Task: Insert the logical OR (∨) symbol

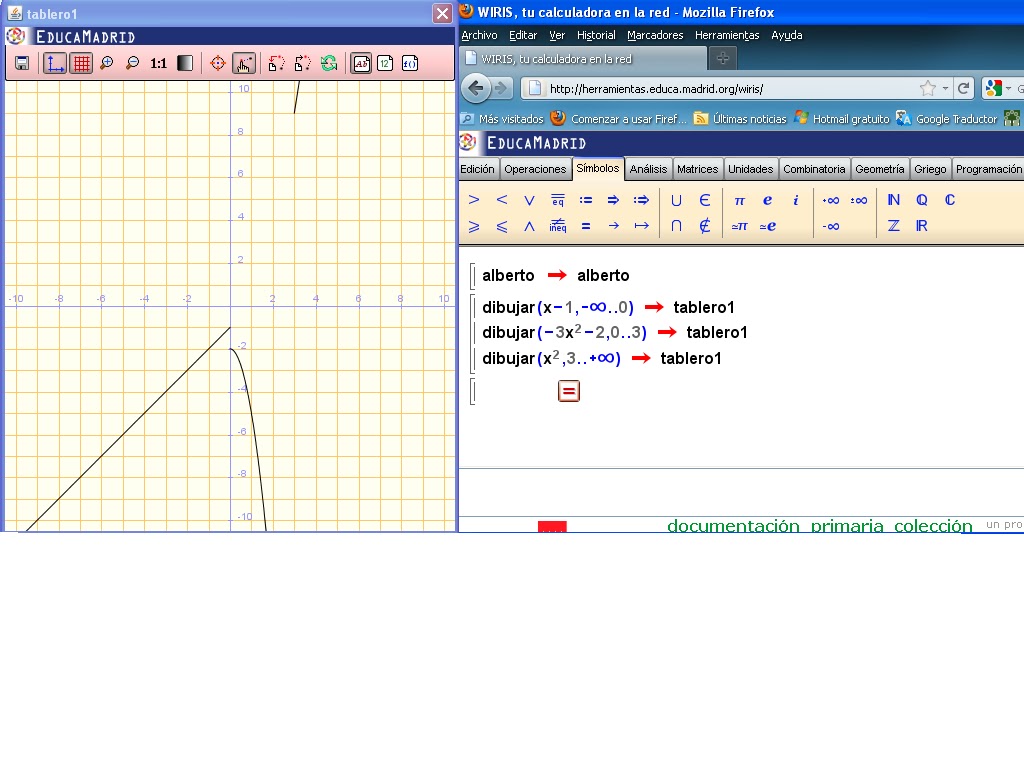Action: click(529, 200)
